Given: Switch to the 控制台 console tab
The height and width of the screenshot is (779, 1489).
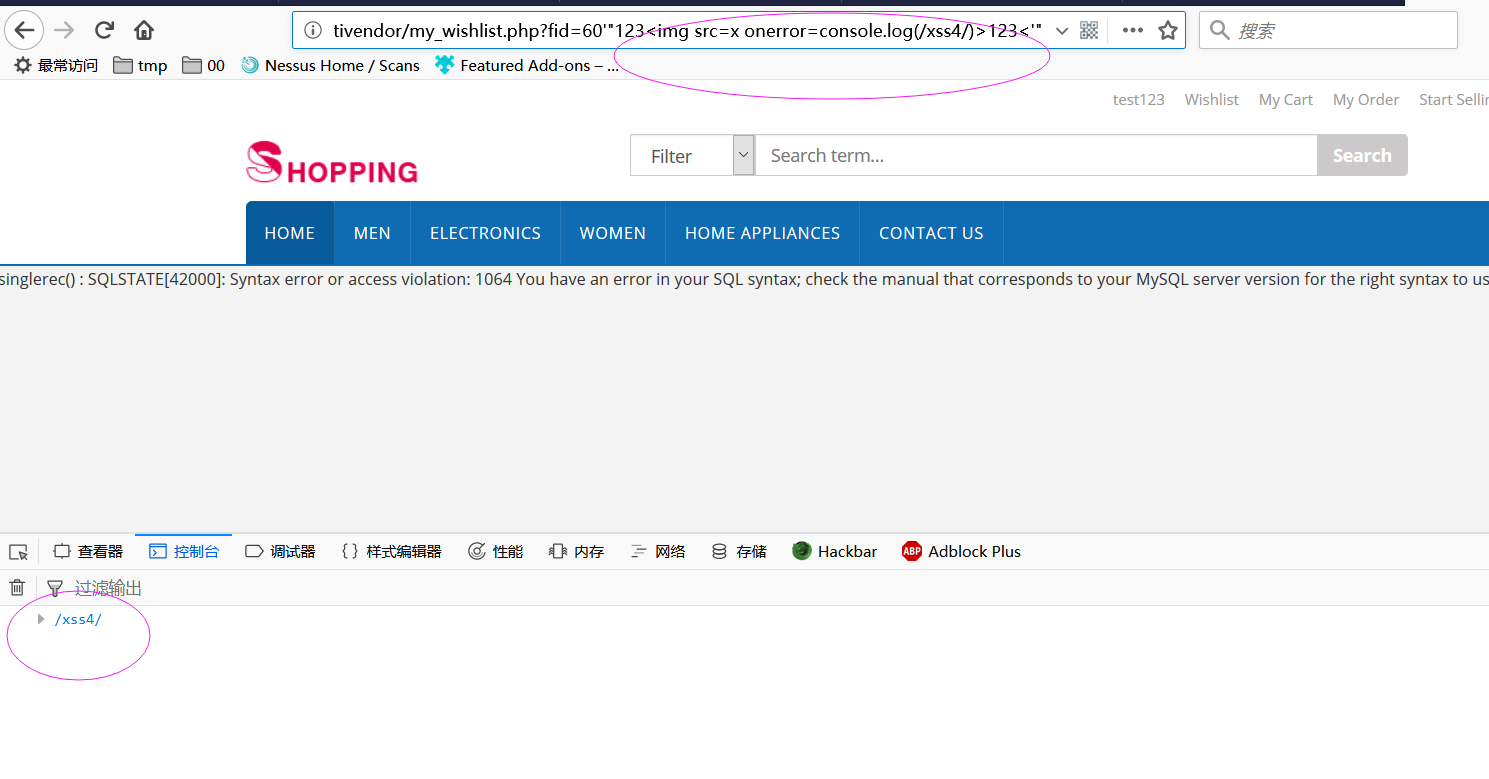Looking at the screenshot, I should point(184,552).
